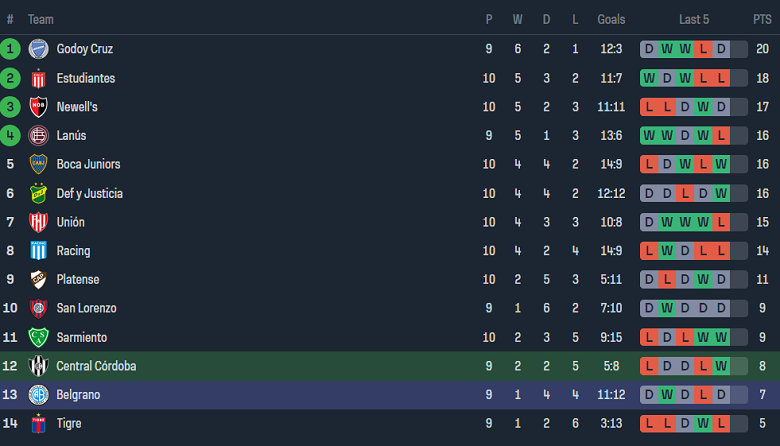Click the Godoy Cruz club crest

coord(38,49)
